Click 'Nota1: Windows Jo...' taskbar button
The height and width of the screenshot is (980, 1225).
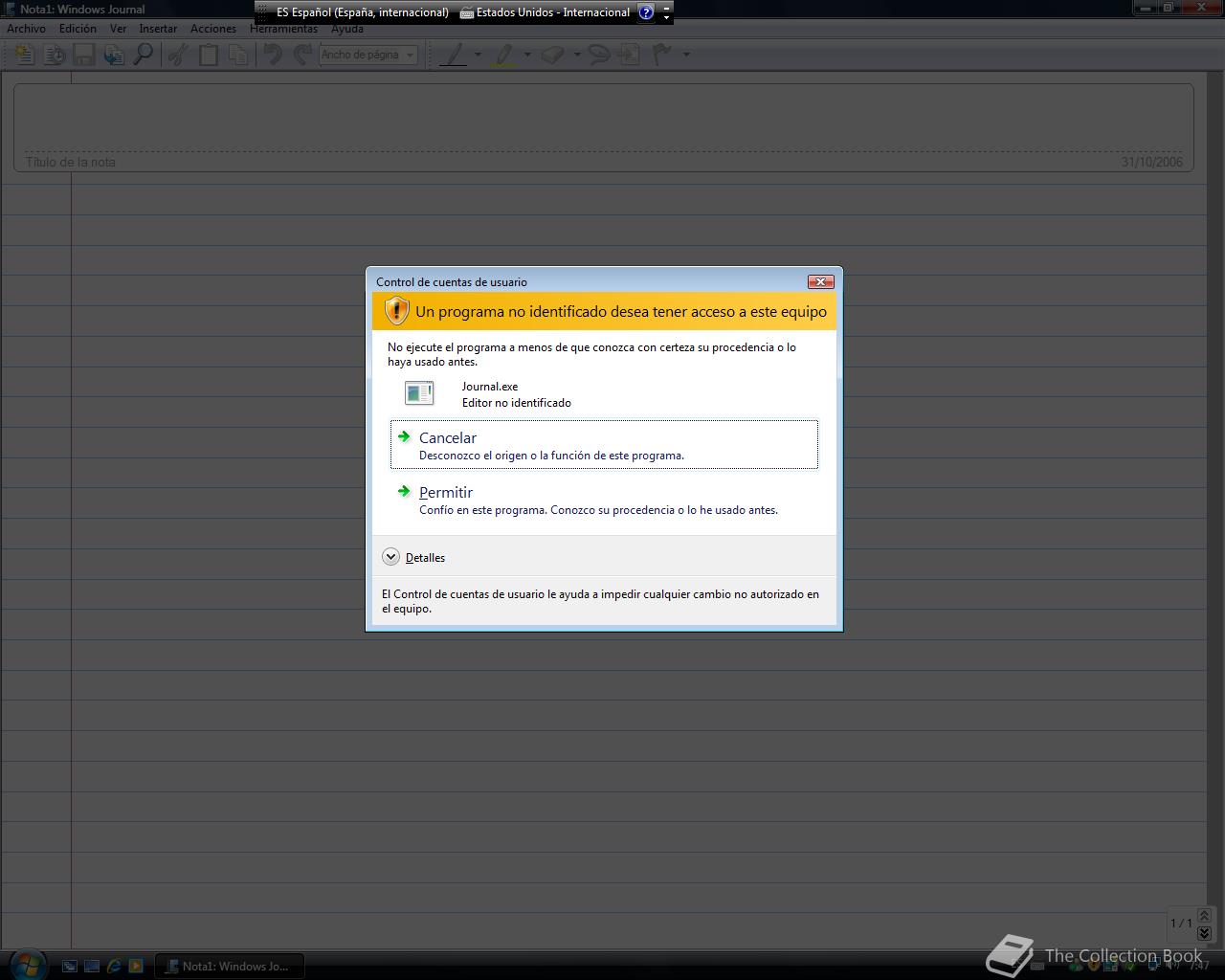click(230, 966)
